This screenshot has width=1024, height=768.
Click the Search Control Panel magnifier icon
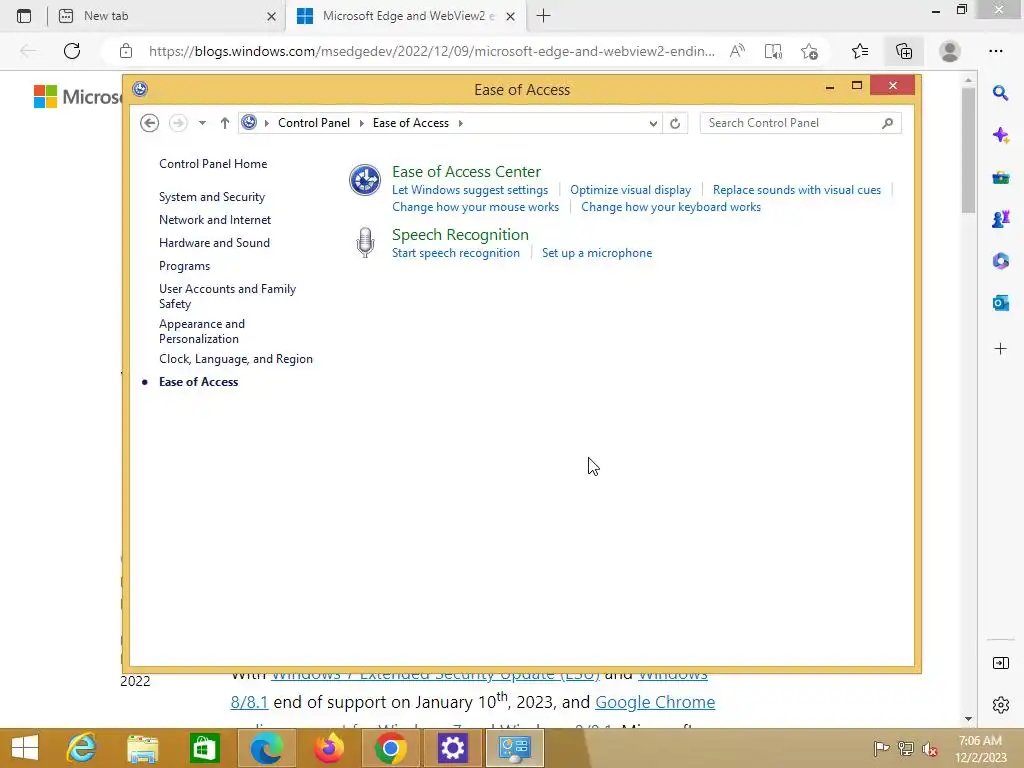[887, 123]
